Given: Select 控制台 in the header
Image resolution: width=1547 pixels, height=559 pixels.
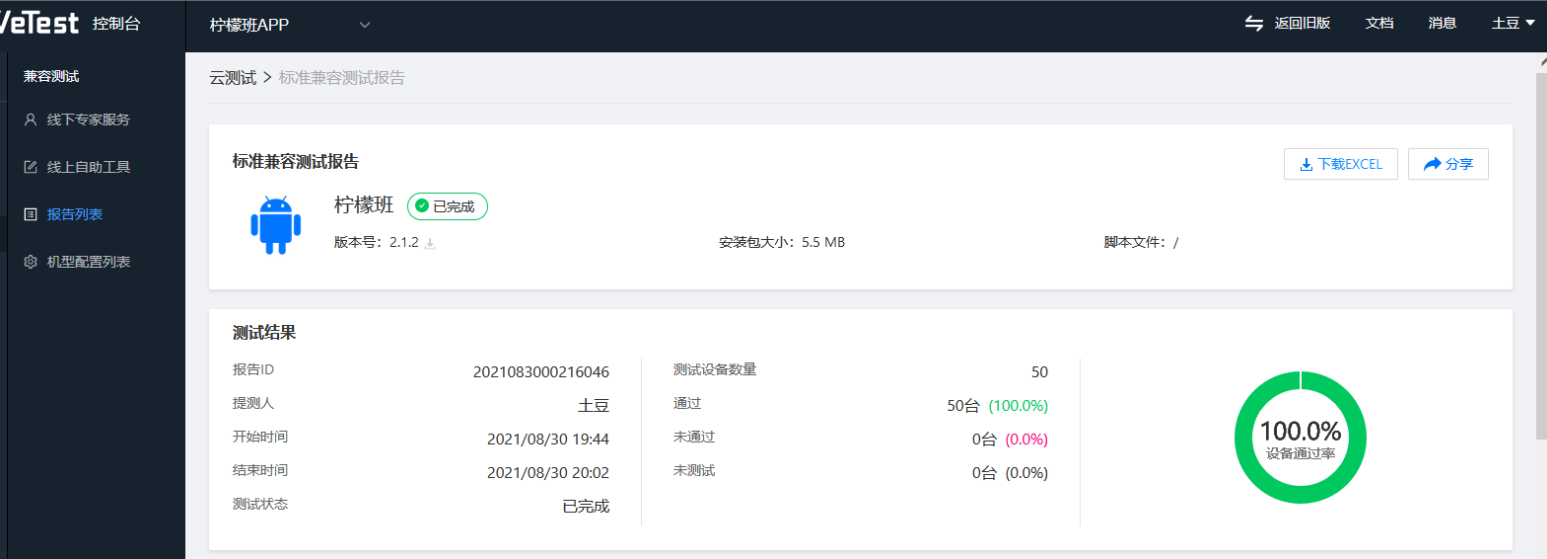Looking at the screenshot, I should (x=116, y=24).
